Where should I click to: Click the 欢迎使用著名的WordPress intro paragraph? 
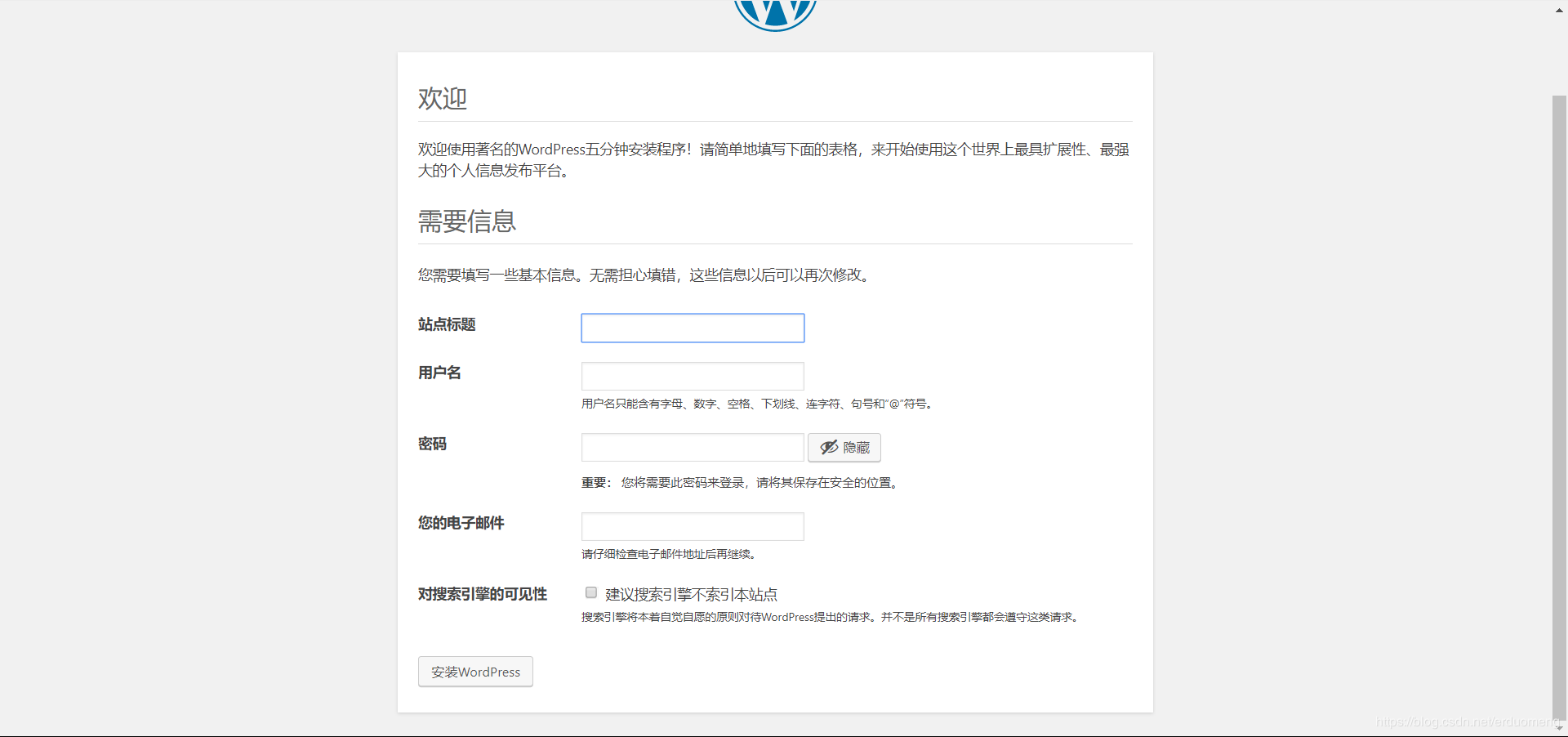pos(774,160)
